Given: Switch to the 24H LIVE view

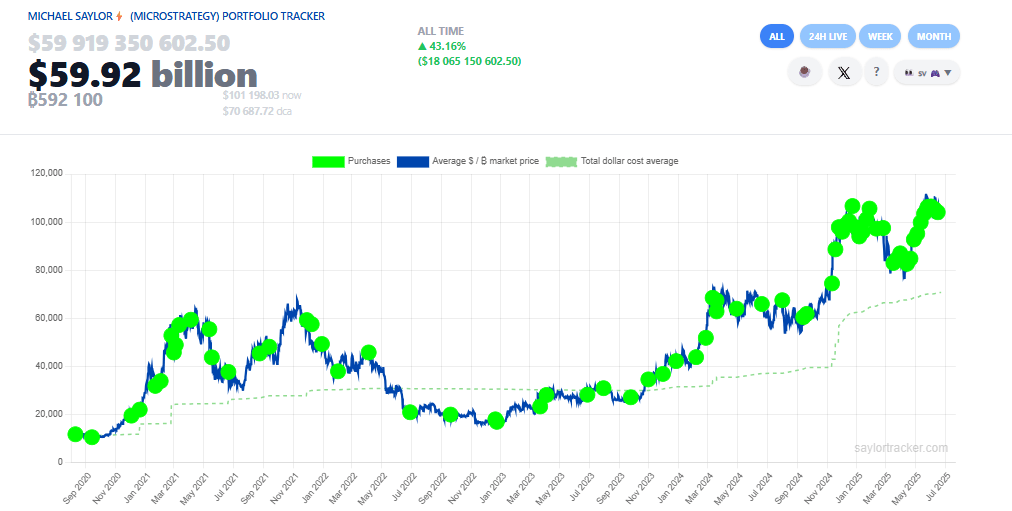Looking at the screenshot, I should (x=827, y=36).
